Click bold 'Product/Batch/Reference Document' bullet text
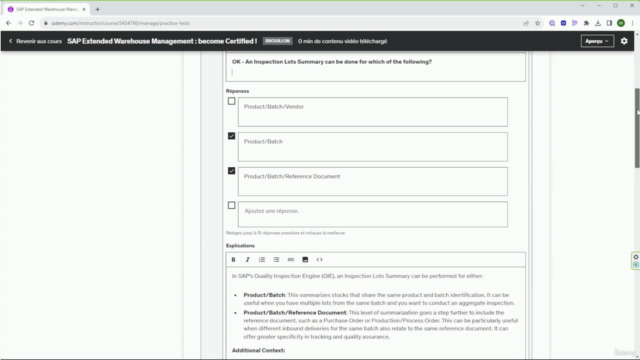Image resolution: width=640 pixels, height=360 pixels. pyautogui.click(x=295, y=313)
